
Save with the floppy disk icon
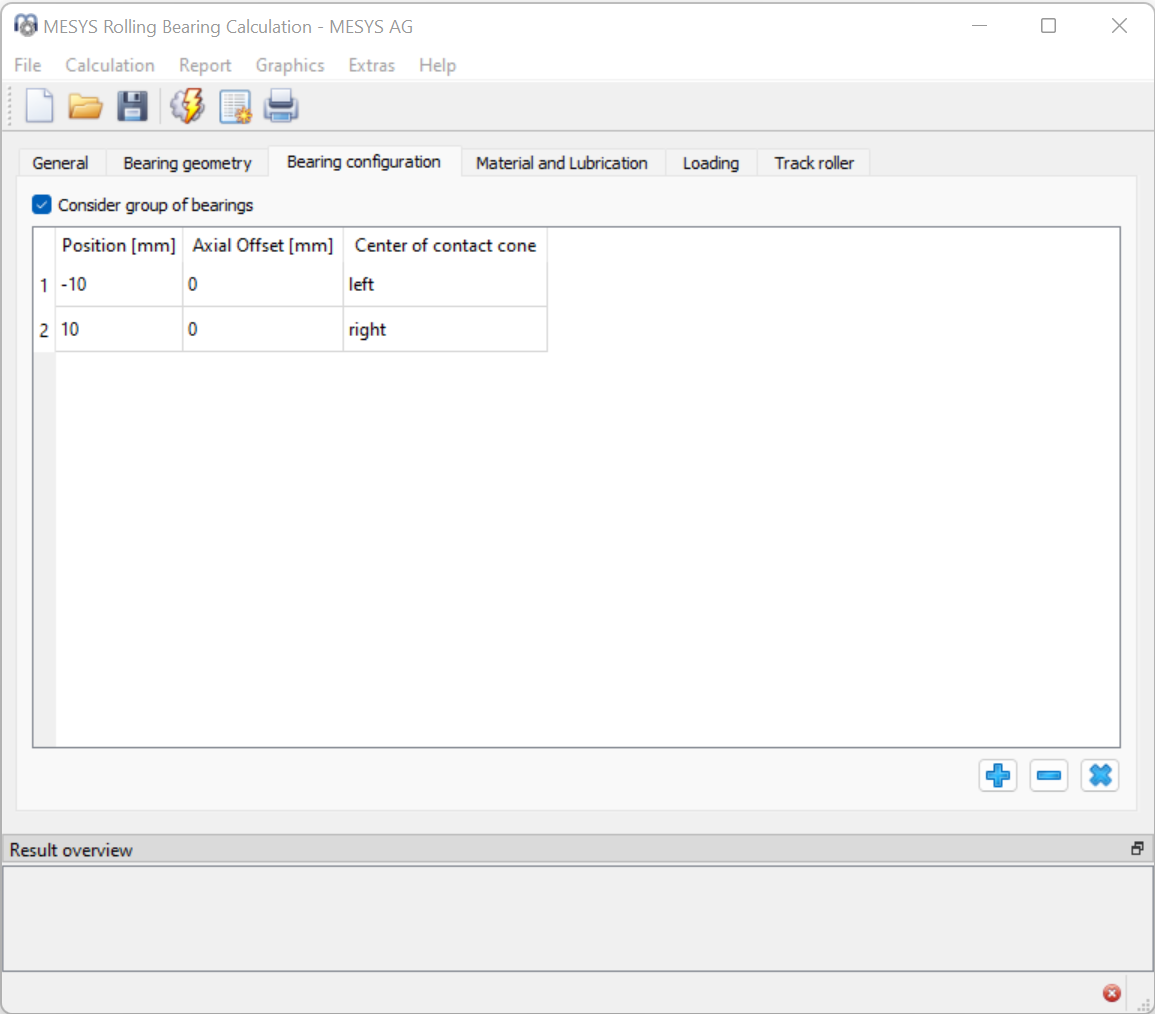click(132, 105)
